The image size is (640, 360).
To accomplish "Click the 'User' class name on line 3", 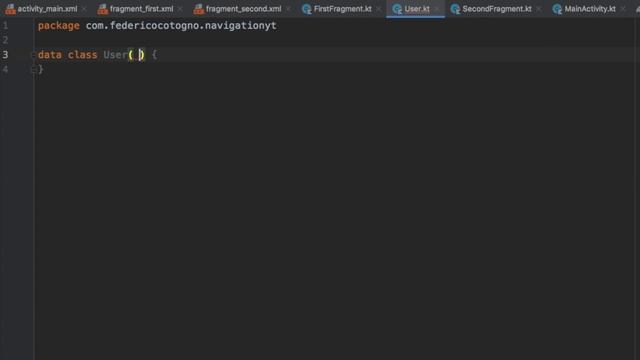I will [x=116, y=55].
